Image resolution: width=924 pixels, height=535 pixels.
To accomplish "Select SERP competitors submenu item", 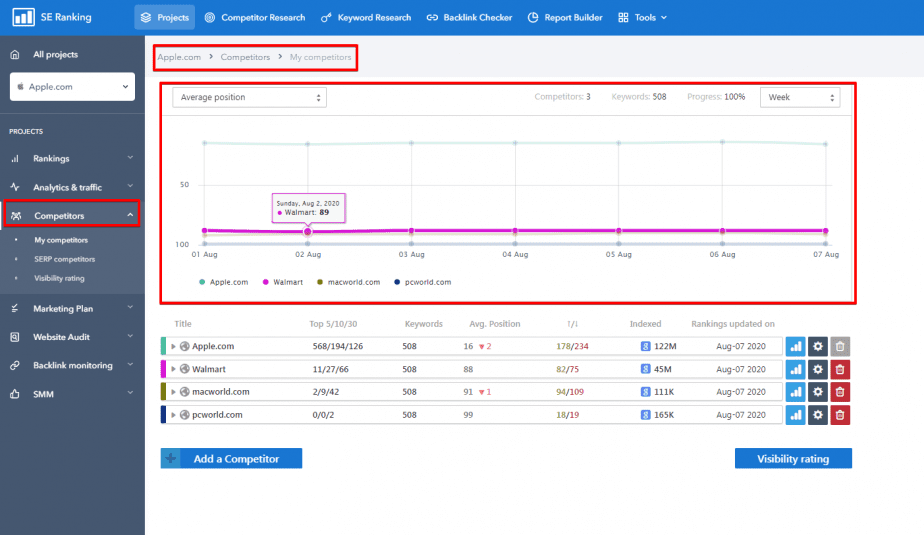I will pyautogui.click(x=64, y=259).
